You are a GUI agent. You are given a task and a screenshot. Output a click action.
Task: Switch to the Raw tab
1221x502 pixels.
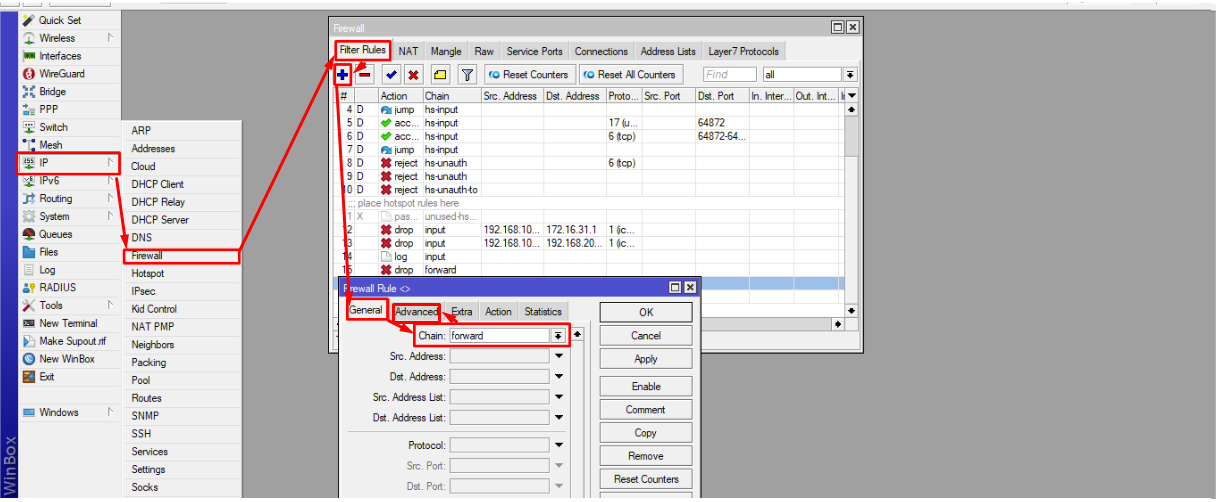pos(484,51)
